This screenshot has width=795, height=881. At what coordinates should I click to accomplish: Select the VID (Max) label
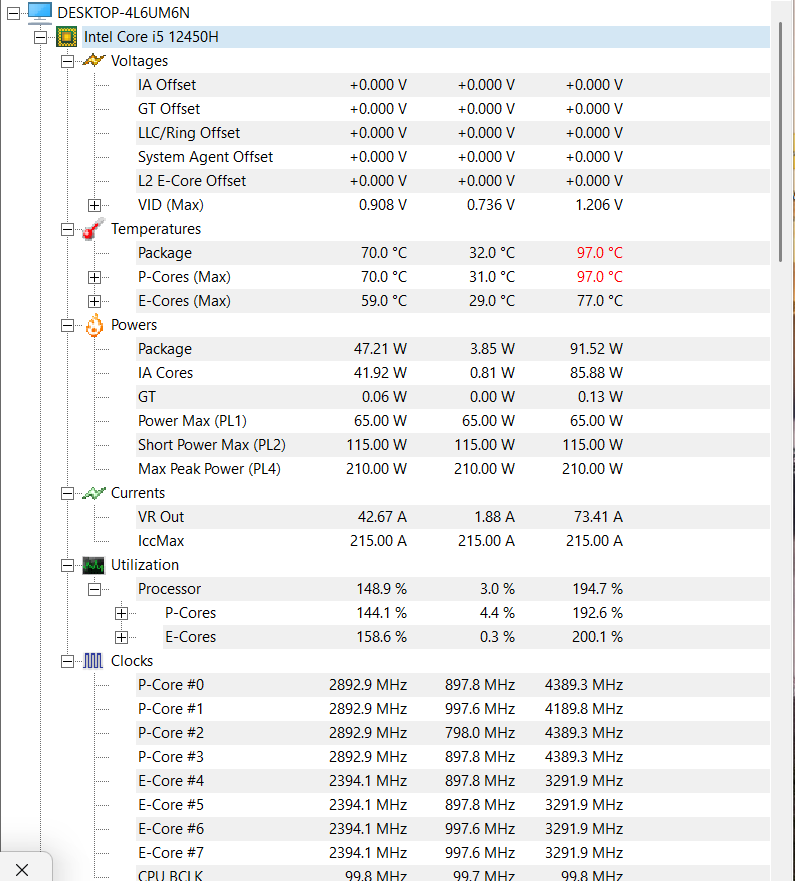(x=171, y=205)
